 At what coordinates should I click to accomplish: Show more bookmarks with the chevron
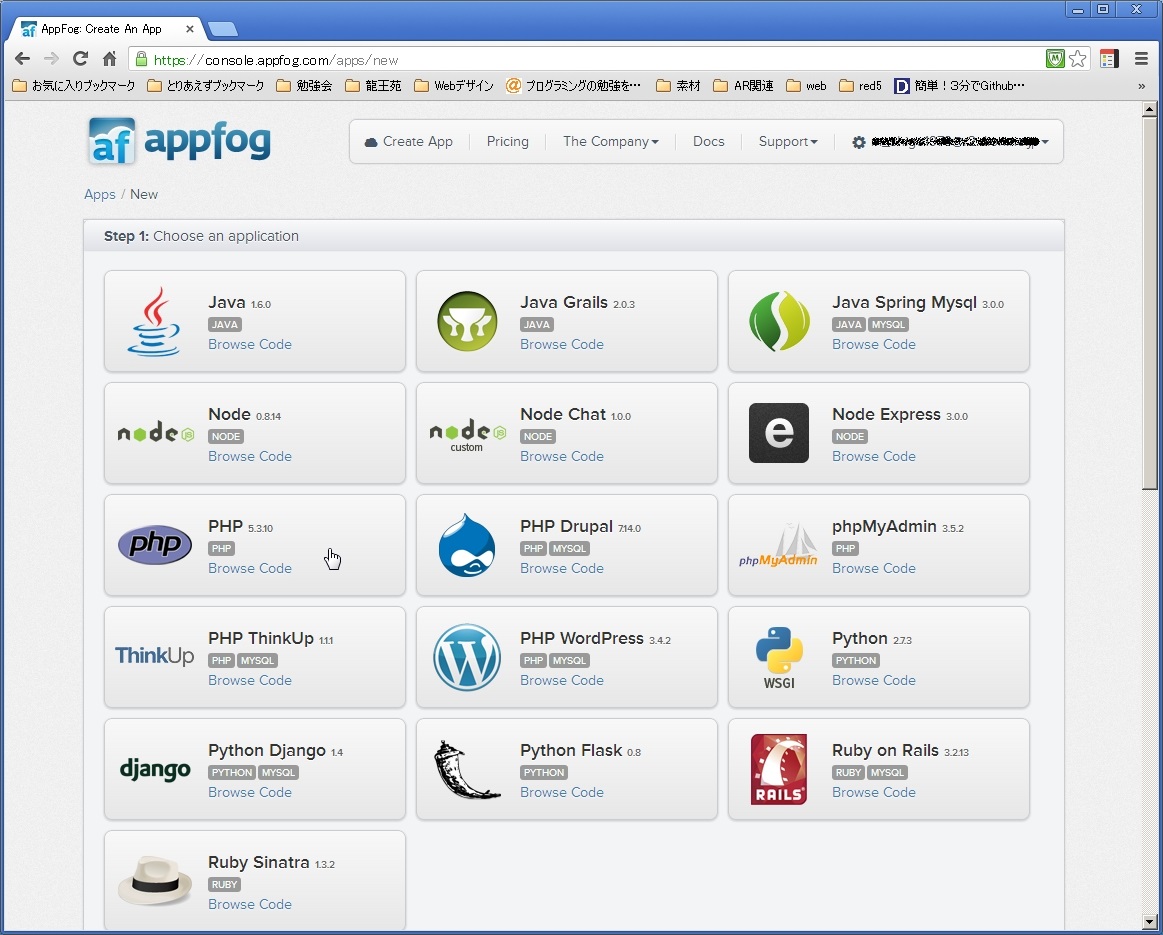tap(1141, 86)
